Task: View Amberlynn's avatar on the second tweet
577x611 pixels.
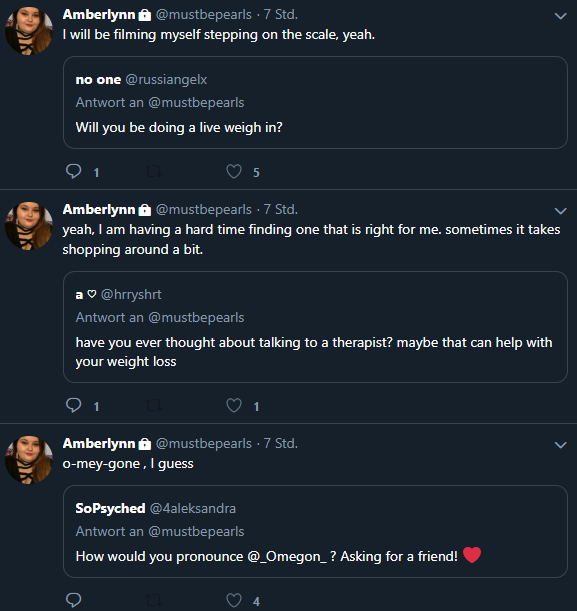Action: click(29, 226)
